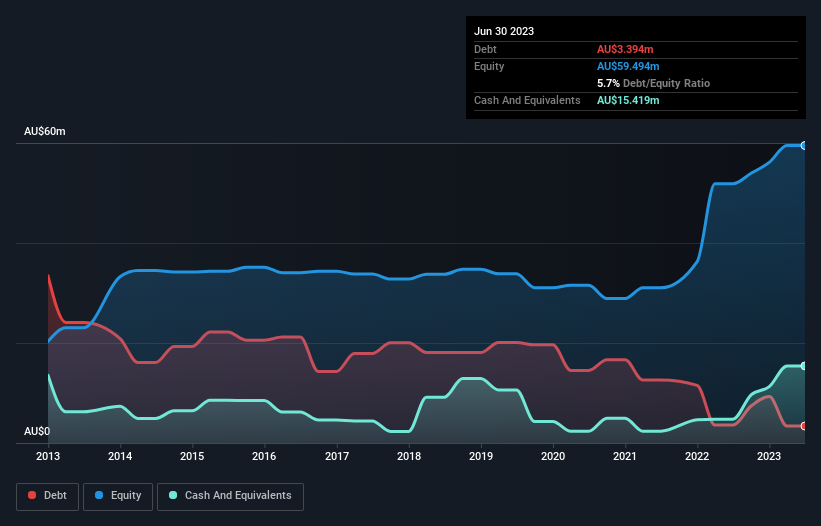Screen dimensions: 821x526
Task: Click the 2013 x-axis label
Action: [48, 456]
